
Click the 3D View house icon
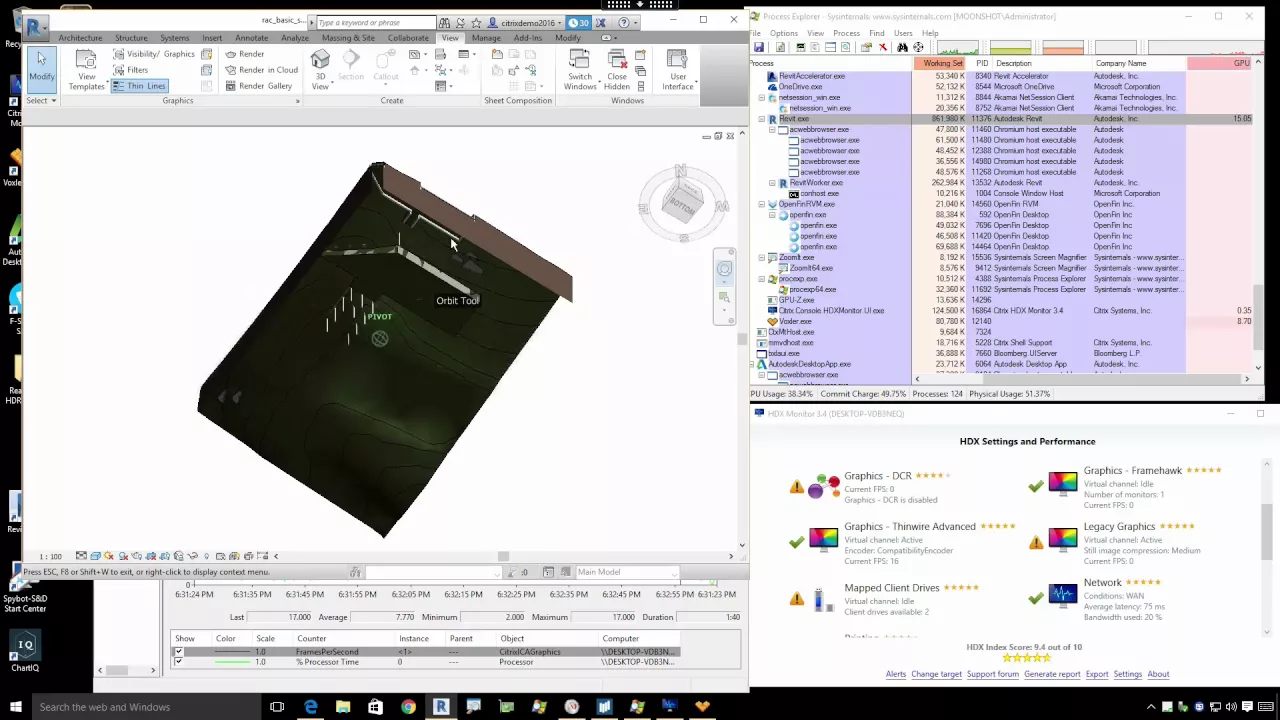[320, 60]
